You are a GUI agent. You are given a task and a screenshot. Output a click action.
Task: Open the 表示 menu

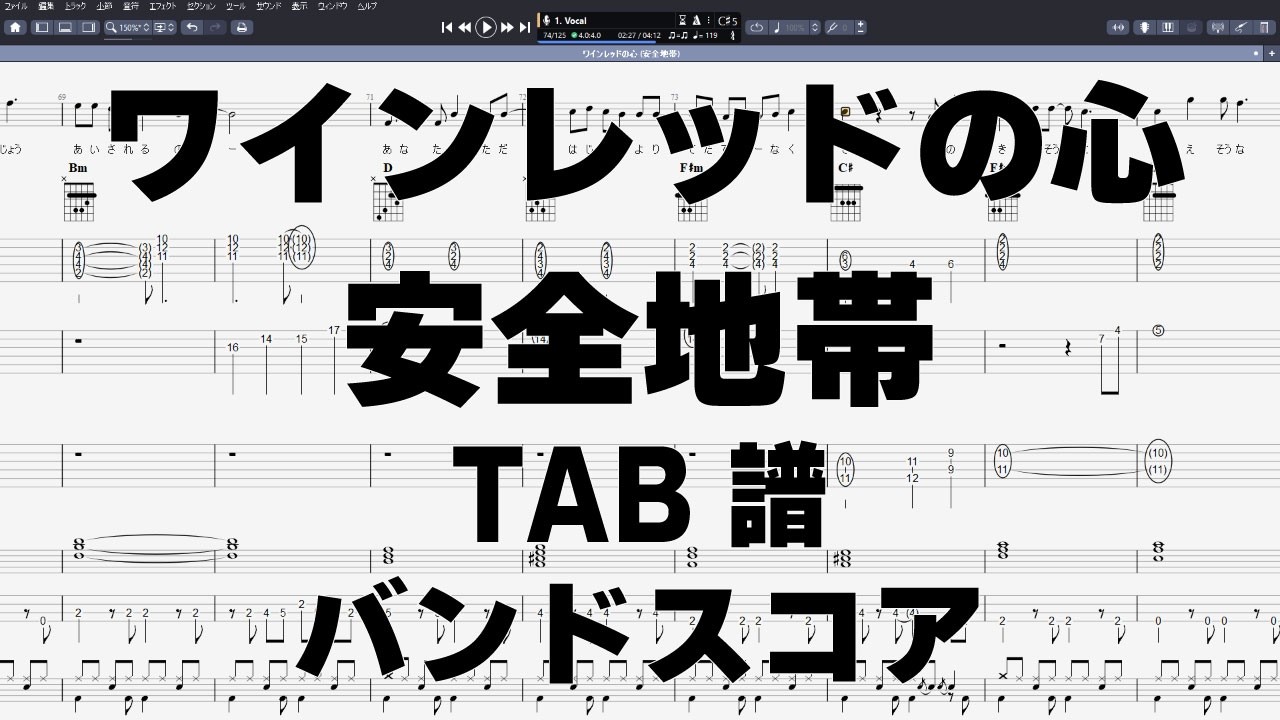coord(299,6)
